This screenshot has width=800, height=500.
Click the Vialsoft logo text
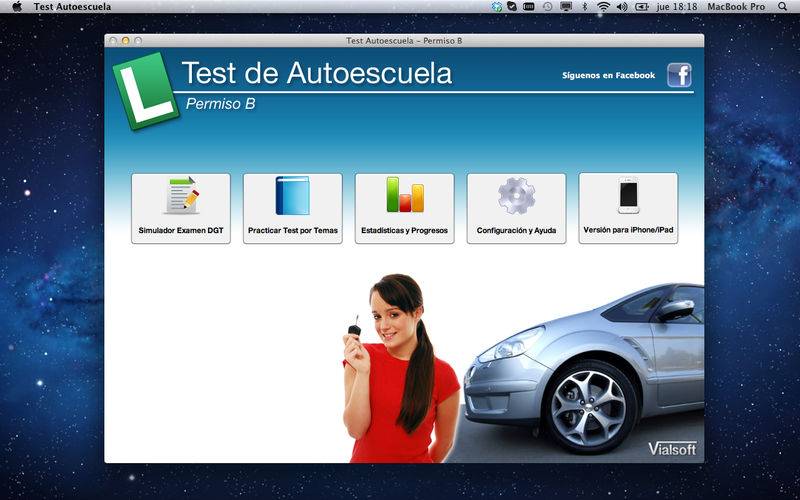pyautogui.click(x=671, y=448)
